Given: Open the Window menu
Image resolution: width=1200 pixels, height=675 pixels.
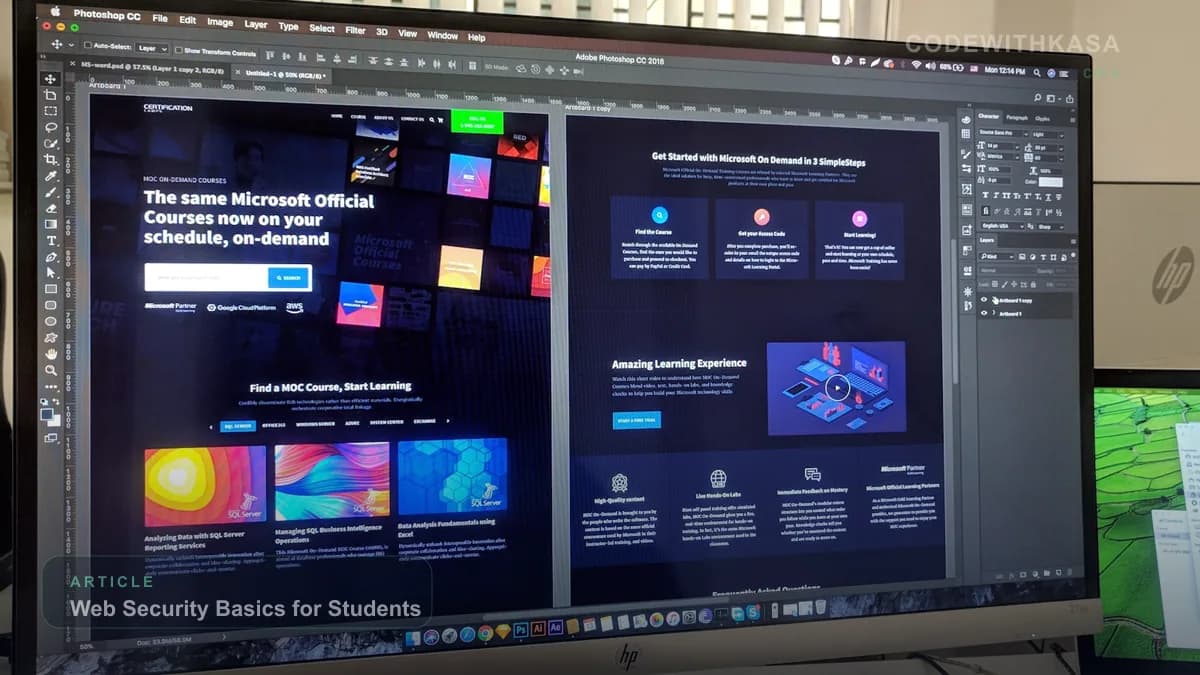Looking at the screenshot, I should pos(442,36).
